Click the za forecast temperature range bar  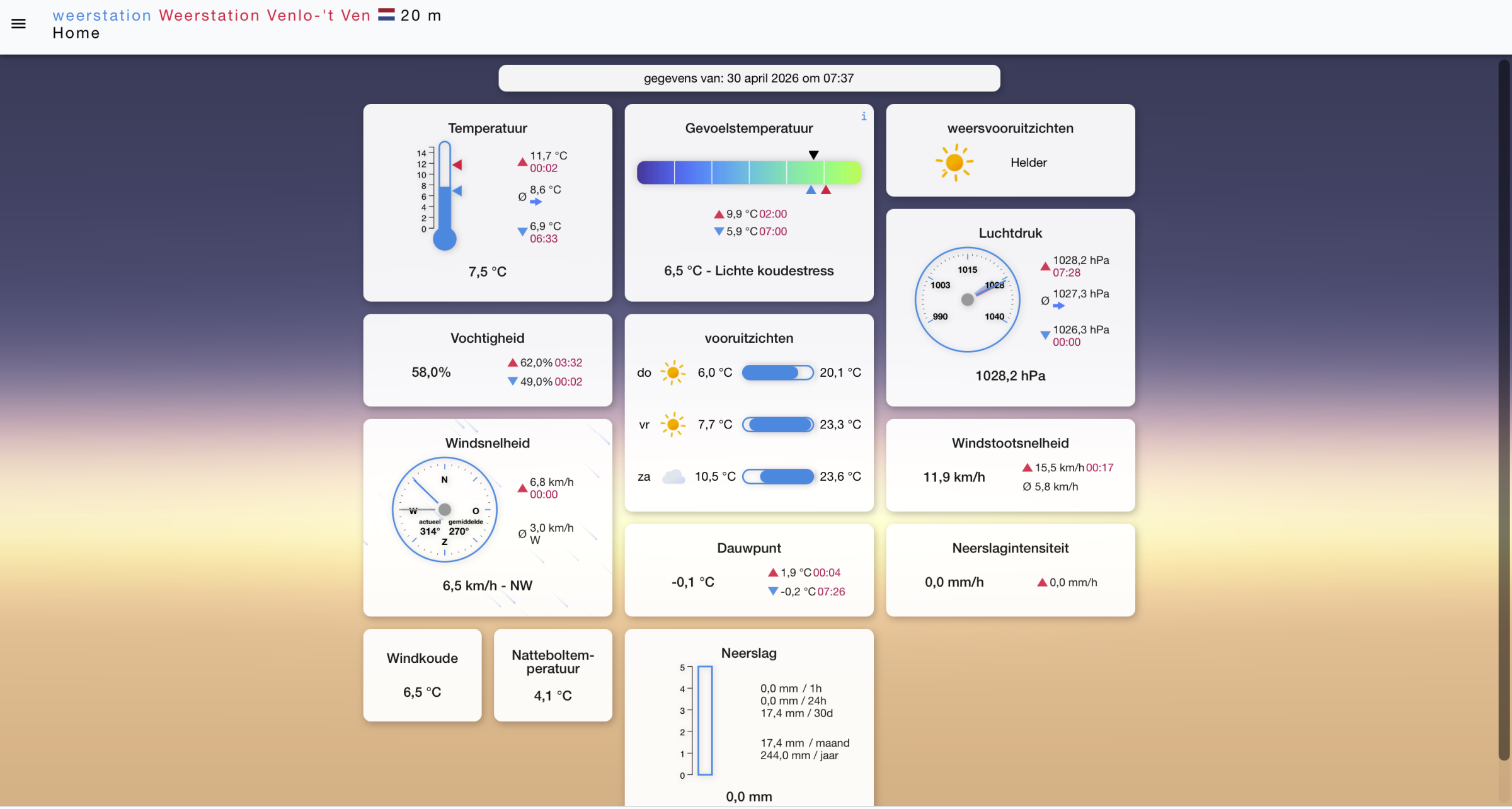coord(777,476)
